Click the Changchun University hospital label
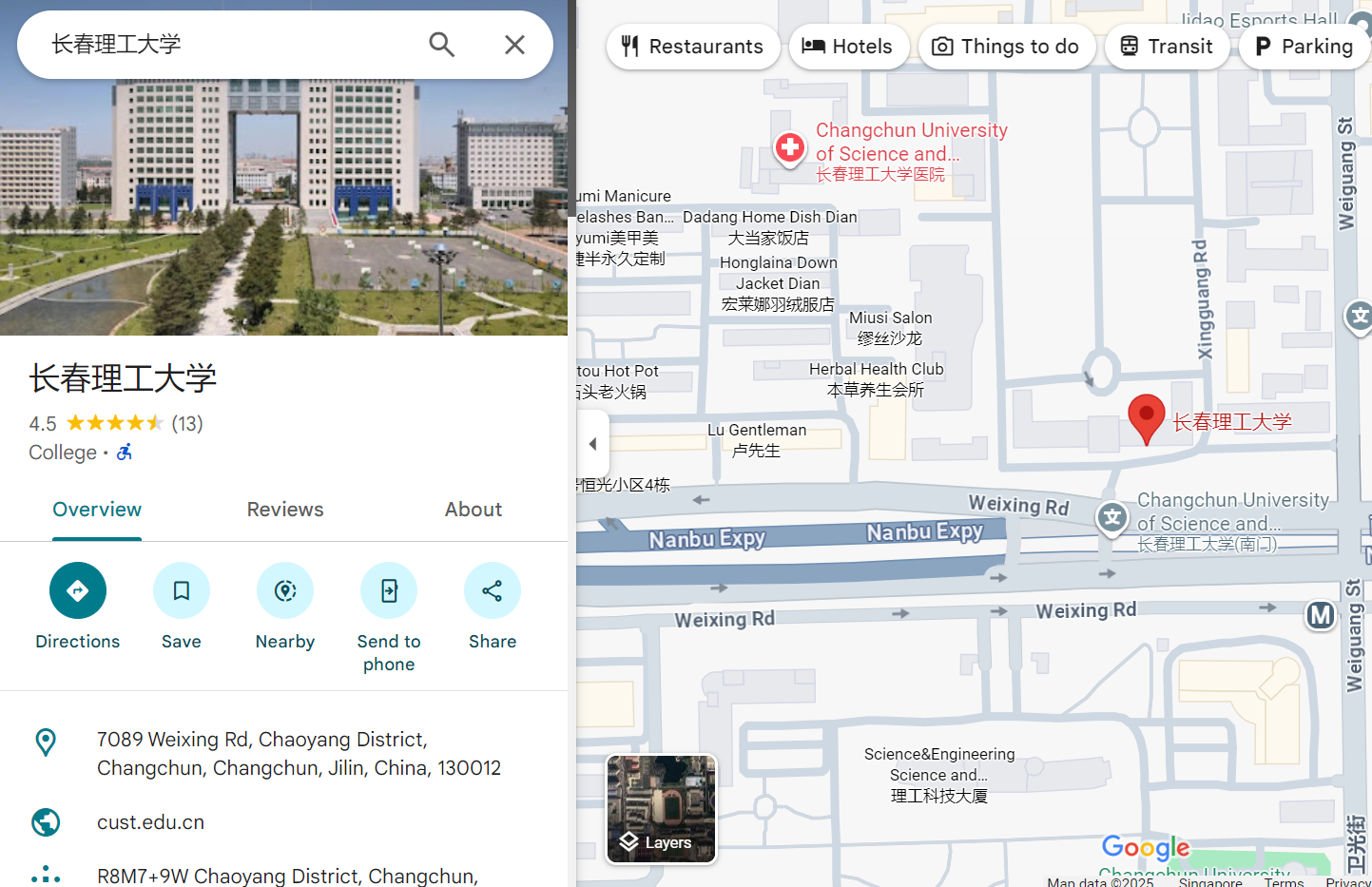1372x887 pixels. [x=911, y=152]
